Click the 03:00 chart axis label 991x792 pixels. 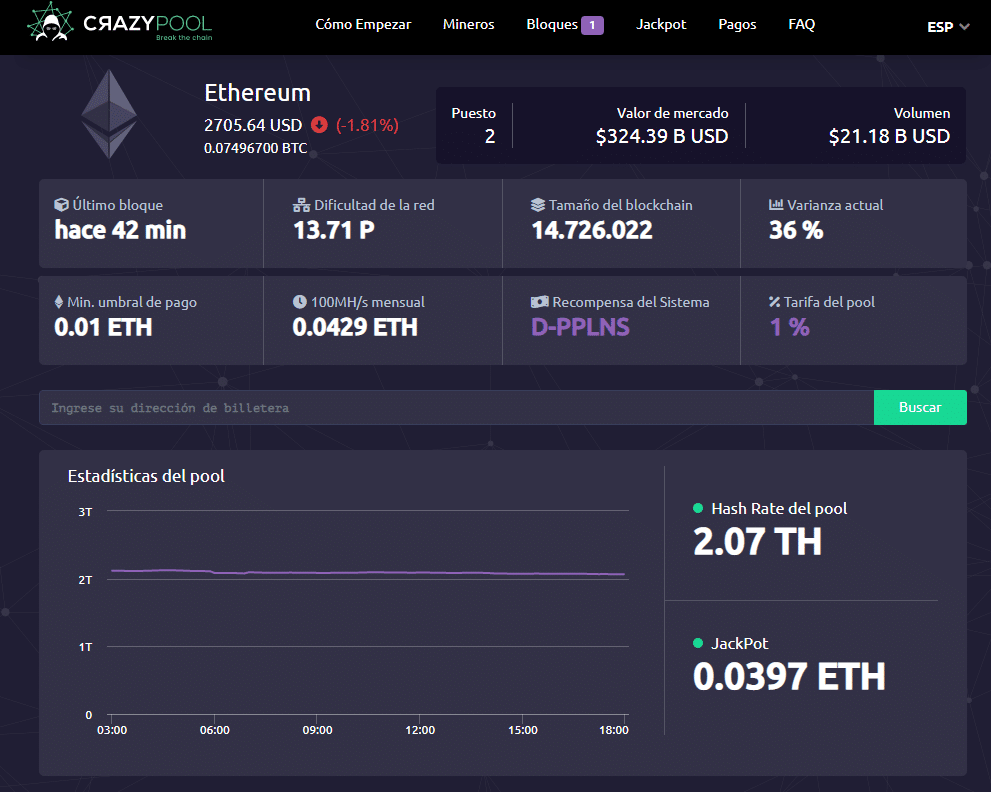point(112,730)
